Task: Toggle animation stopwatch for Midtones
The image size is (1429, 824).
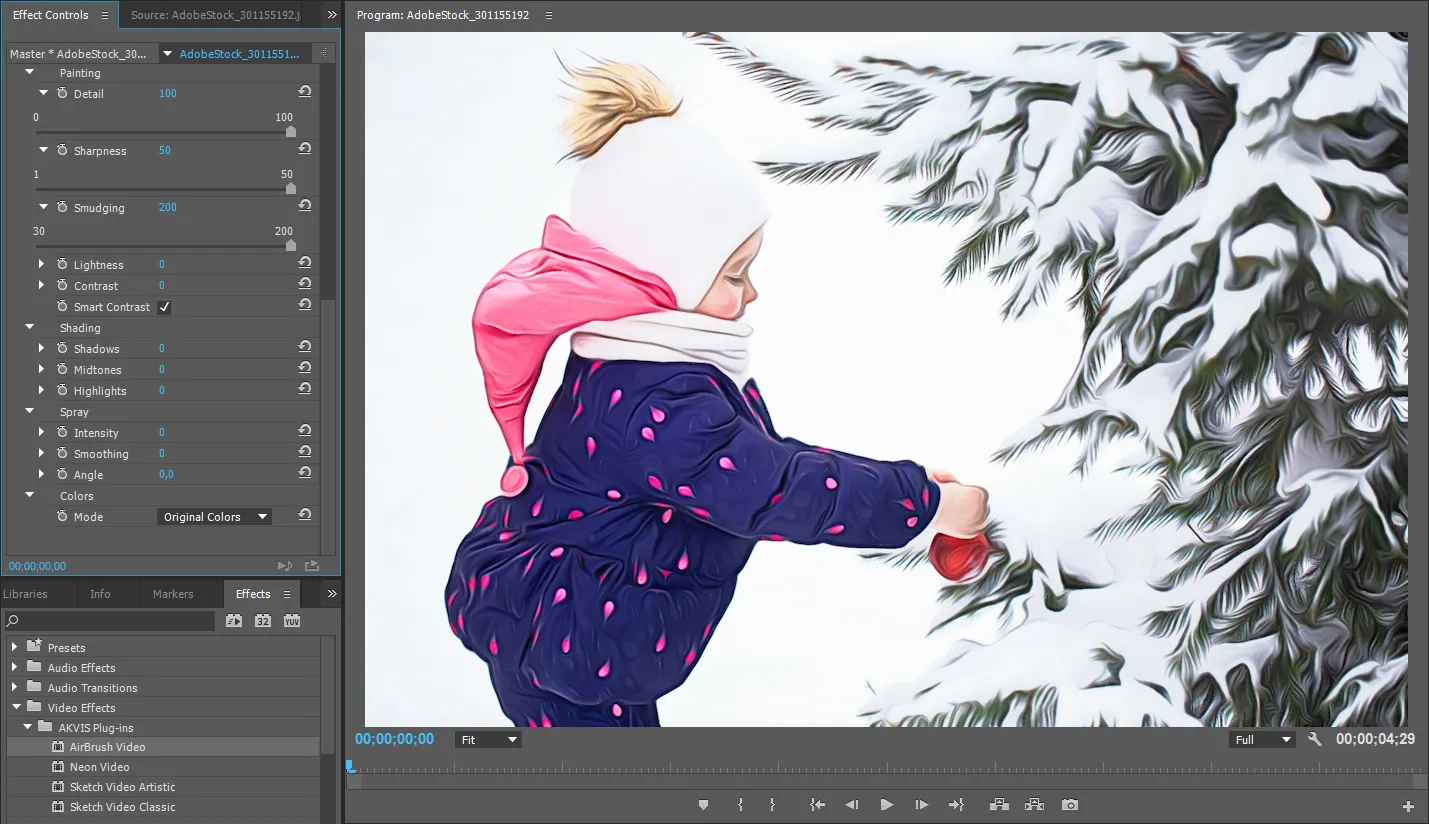Action: (62, 369)
